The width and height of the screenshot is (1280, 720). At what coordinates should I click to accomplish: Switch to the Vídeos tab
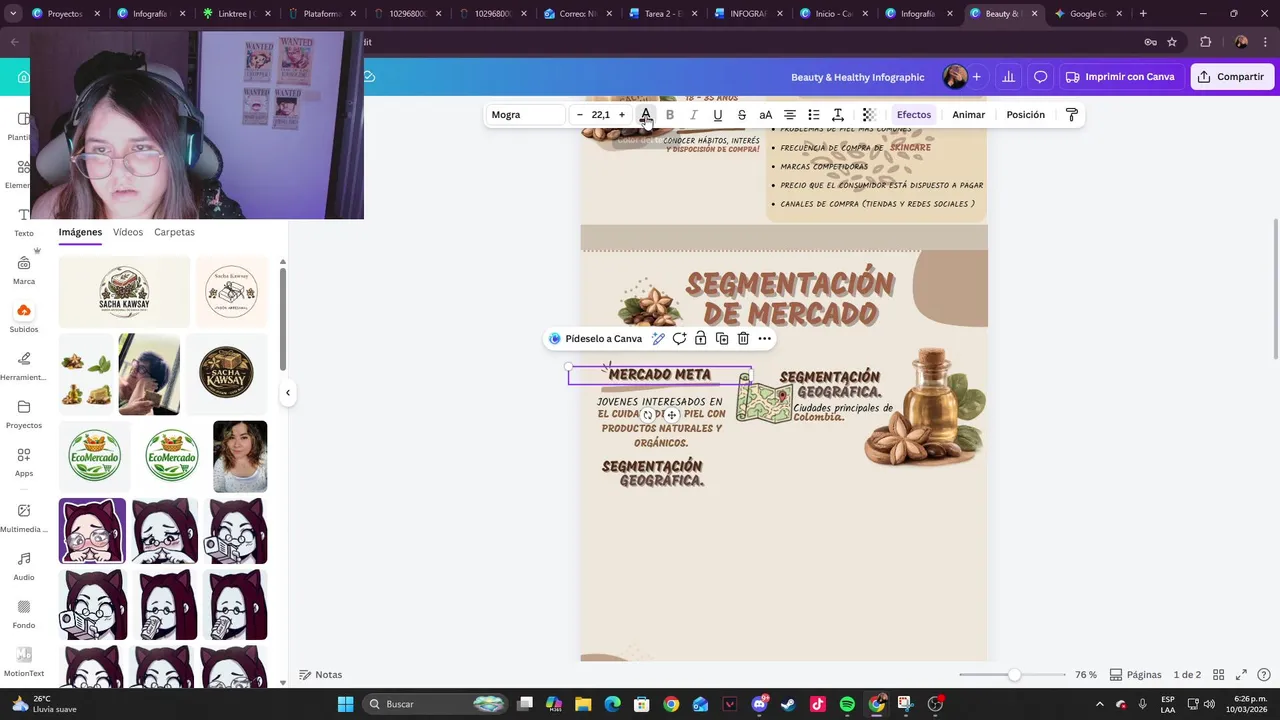tap(128, 232)
